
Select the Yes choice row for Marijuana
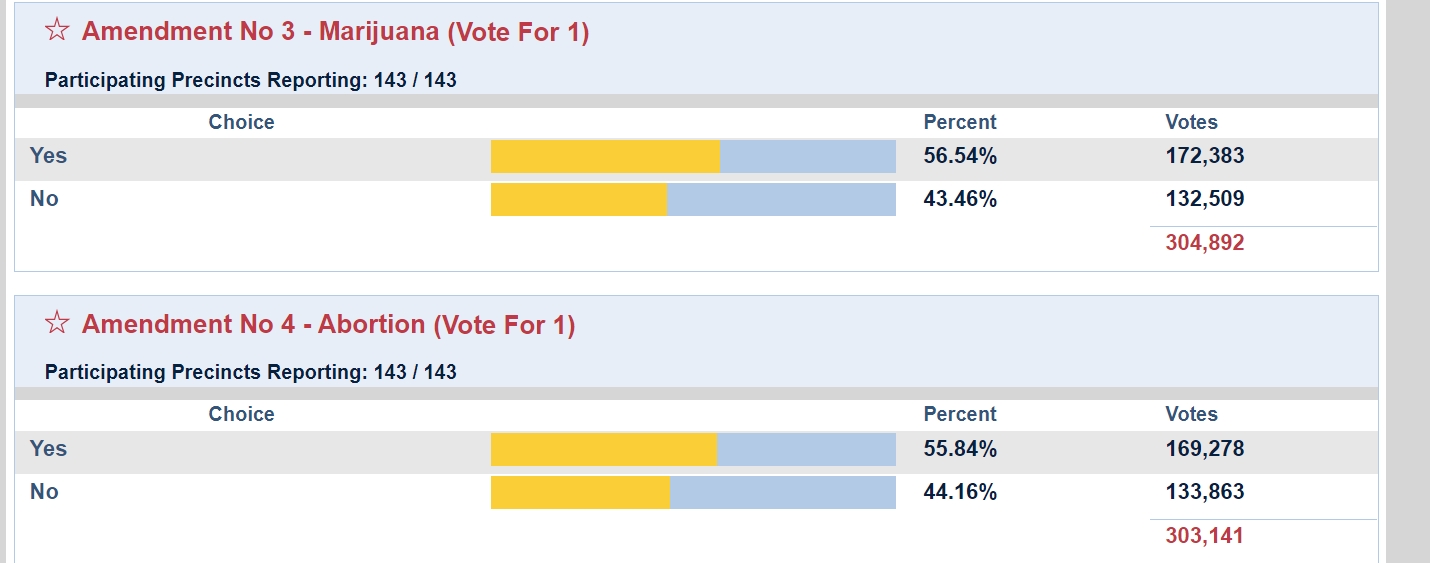click(49, 156)
